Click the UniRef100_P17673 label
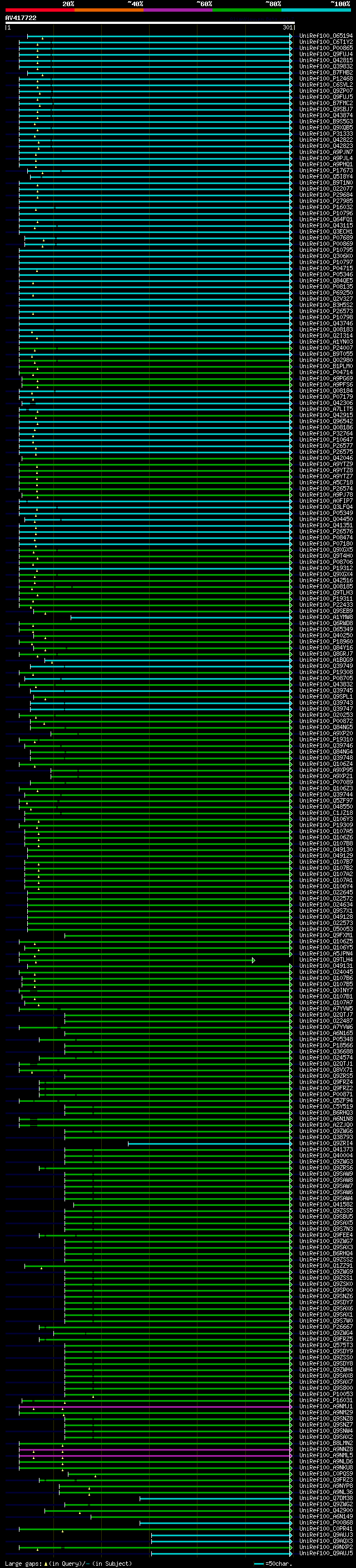This screenshot has width=356, height=1568. click(326, 170)
